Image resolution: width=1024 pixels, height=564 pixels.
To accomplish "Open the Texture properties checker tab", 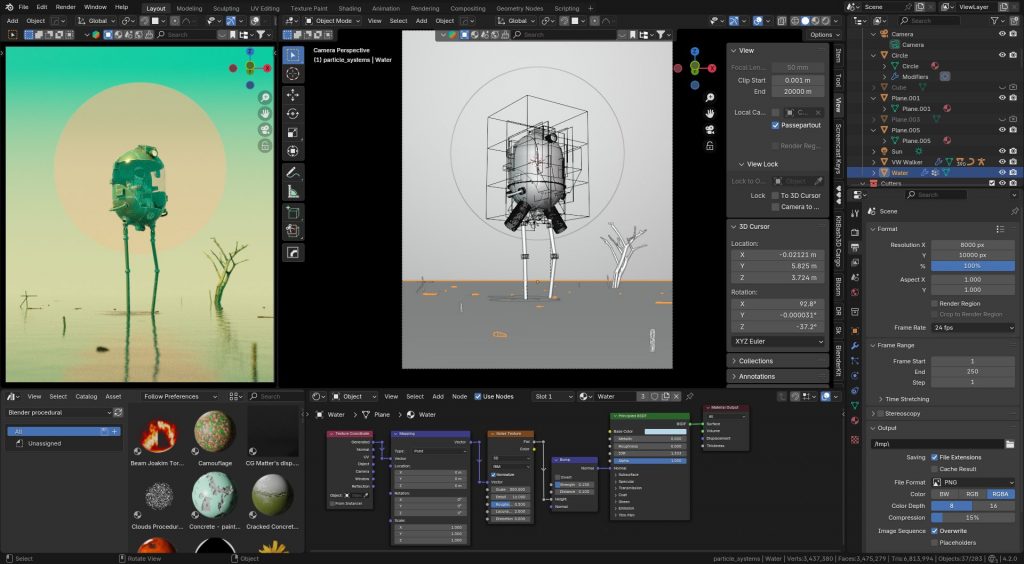I will 856,440.
